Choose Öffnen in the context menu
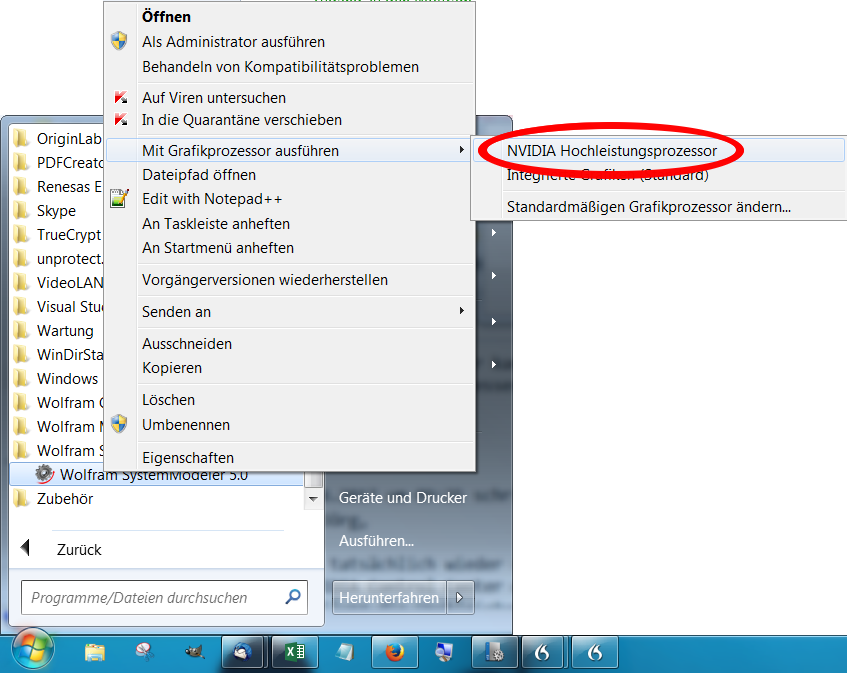847x673 pixels. (x=166, y=17)
